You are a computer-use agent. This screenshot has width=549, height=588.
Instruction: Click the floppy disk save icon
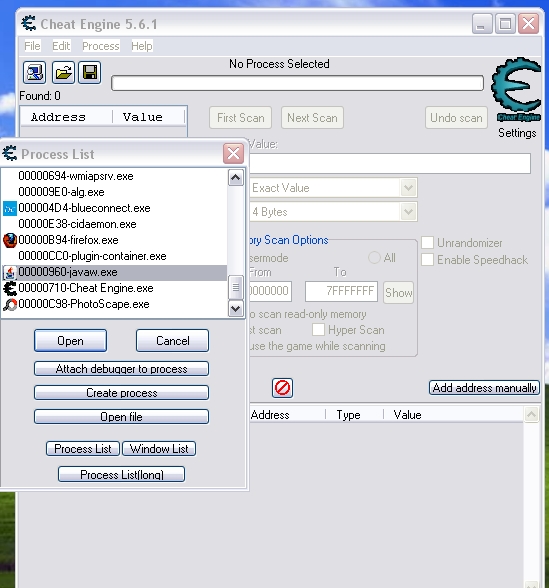point(90,72)
